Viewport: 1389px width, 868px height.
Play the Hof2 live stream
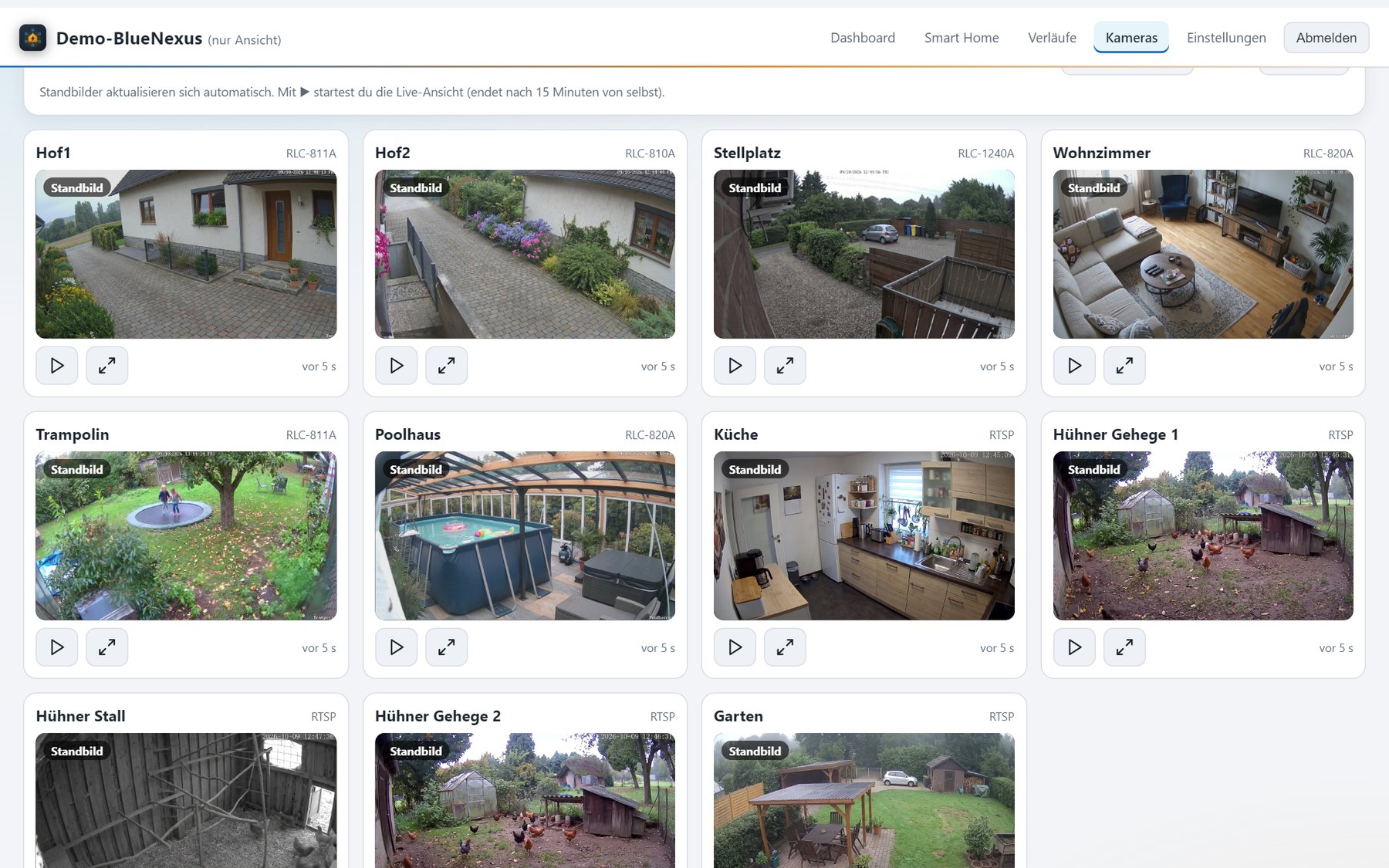(x=397, y=366)
